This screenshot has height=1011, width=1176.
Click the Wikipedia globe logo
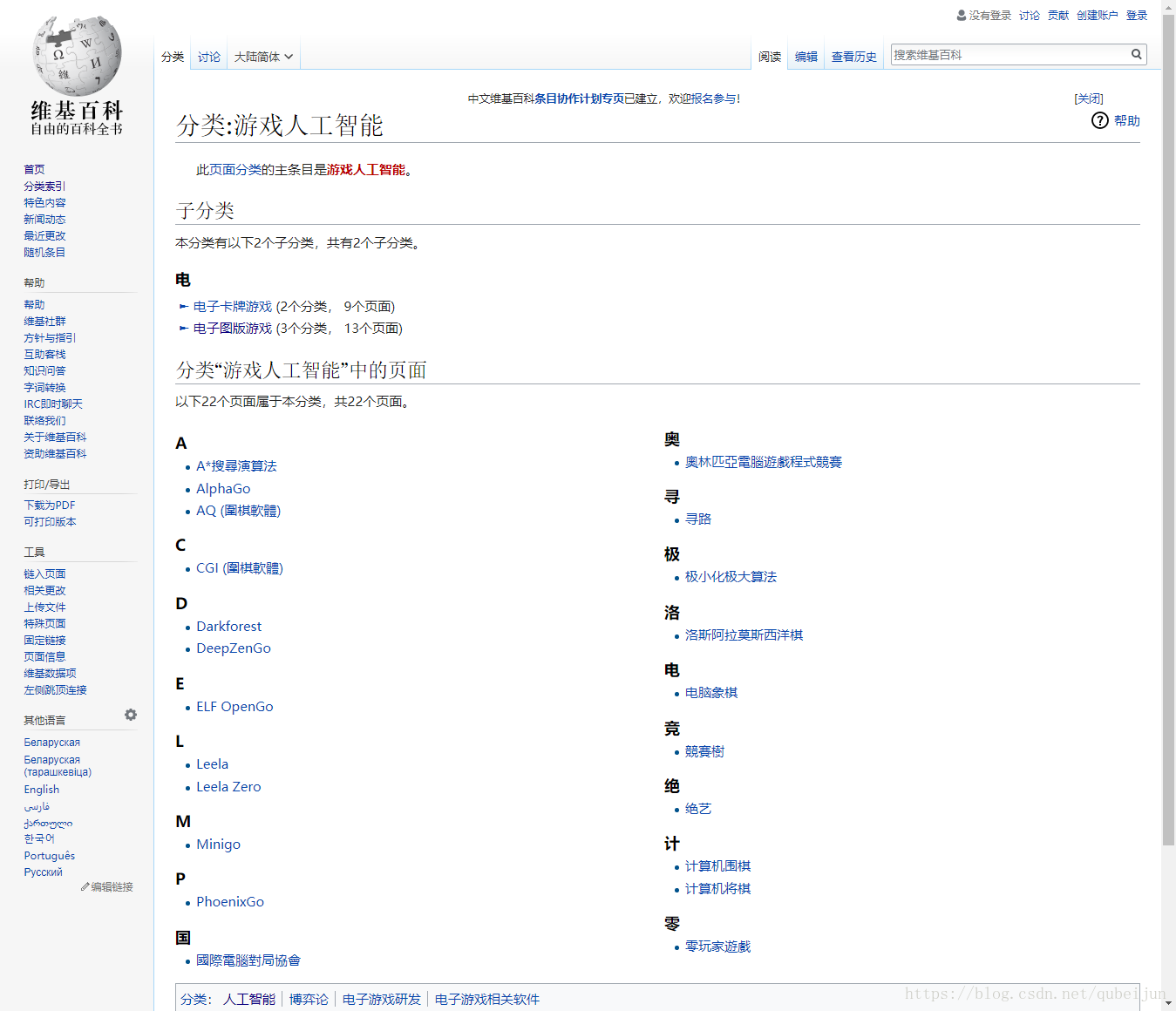click(77, 56)
